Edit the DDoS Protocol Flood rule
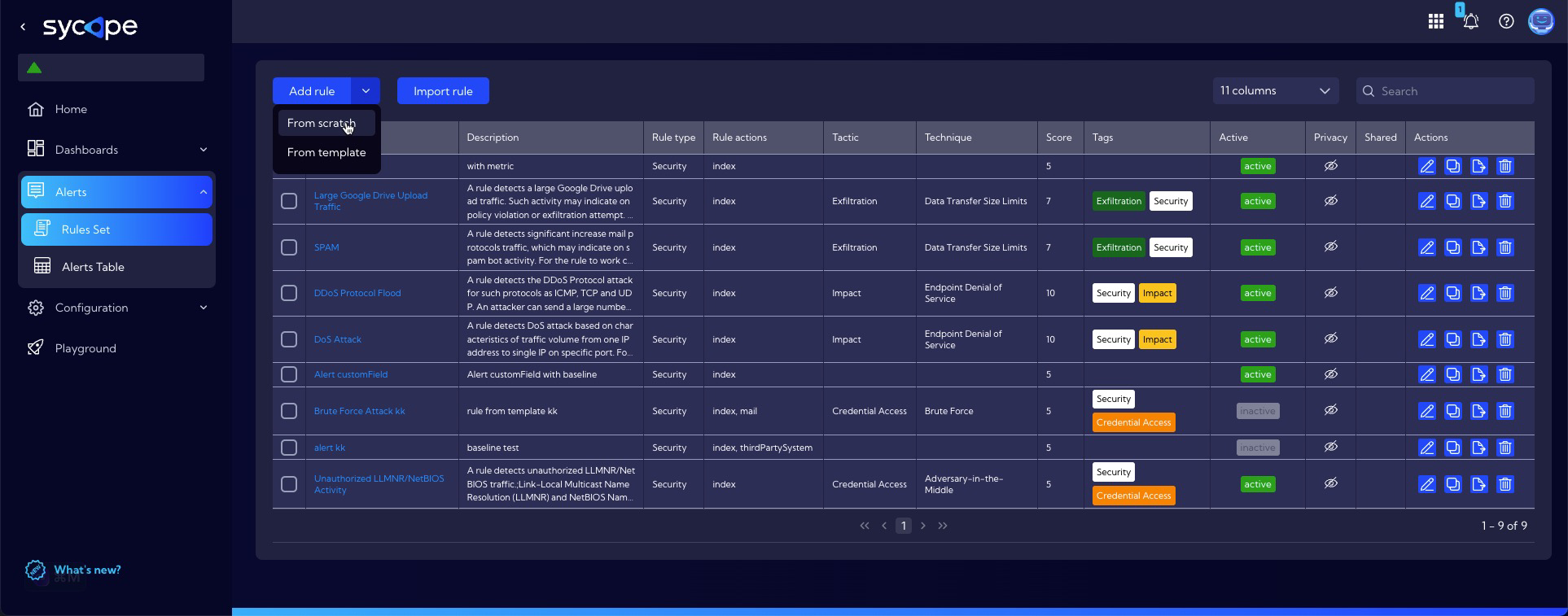The height and width of the screenshot is (616, 1568). click(1427, 293)
